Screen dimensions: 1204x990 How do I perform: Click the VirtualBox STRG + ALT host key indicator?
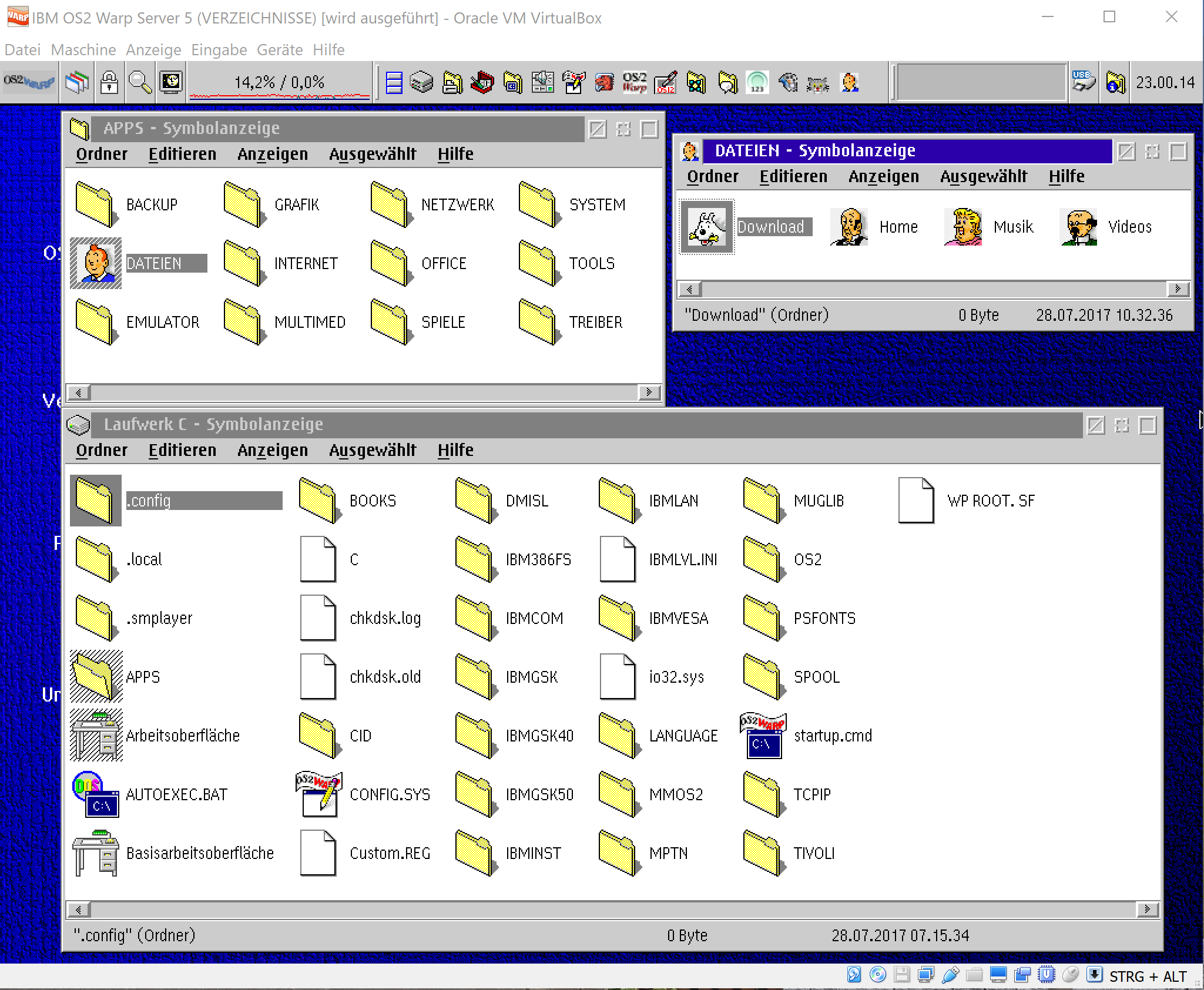tap(1148, 976)
